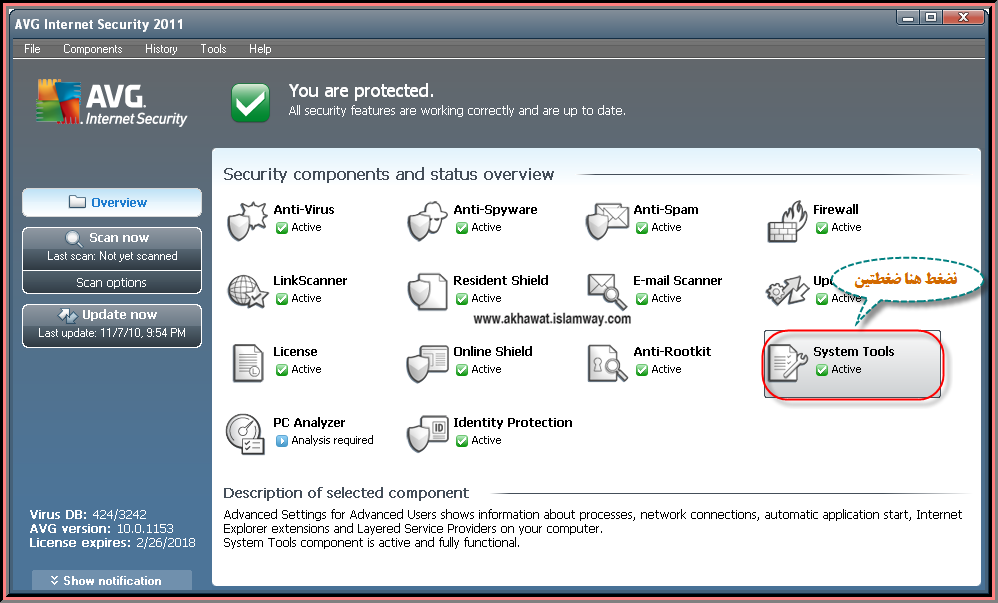Select the Update Manager gear icon
This screenshot has width=998, height=603.
click(787, 291)
